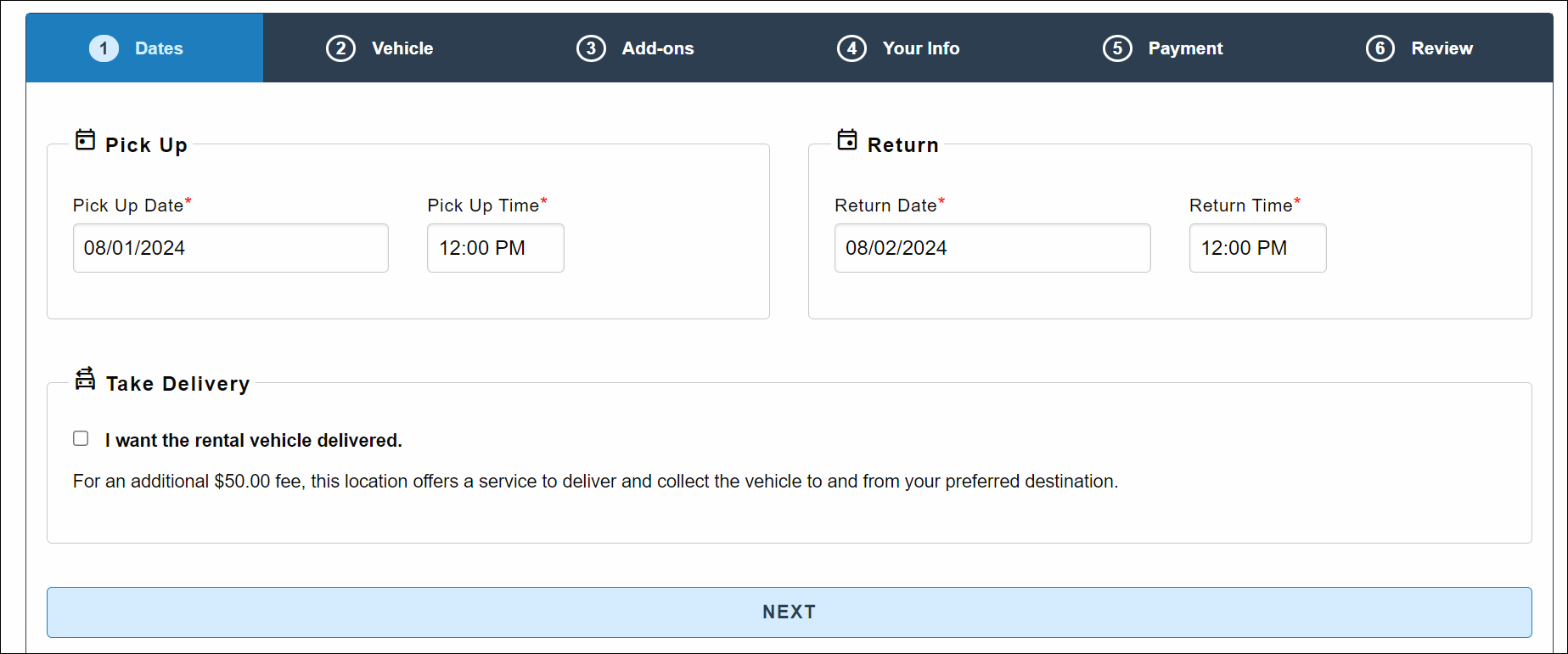Click the Take Delivery car icon
Viewport: 1568px width, 654px height.
[85, 379]
